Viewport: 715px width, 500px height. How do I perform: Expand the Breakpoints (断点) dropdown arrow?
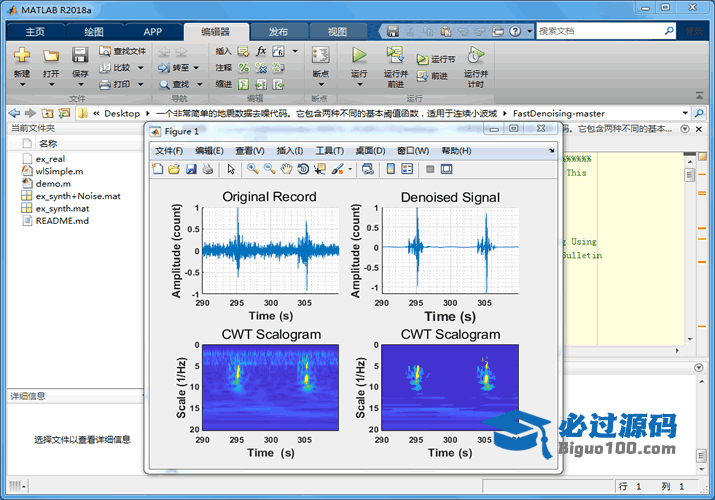pos(321,84)
